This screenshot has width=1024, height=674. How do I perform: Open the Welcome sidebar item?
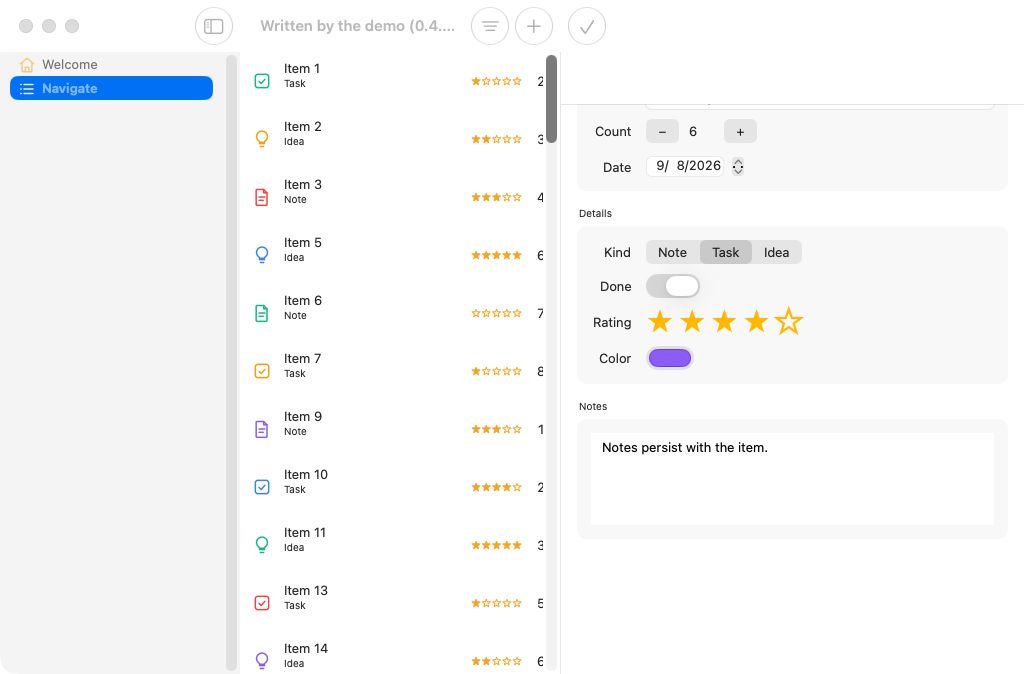[112, 65]
